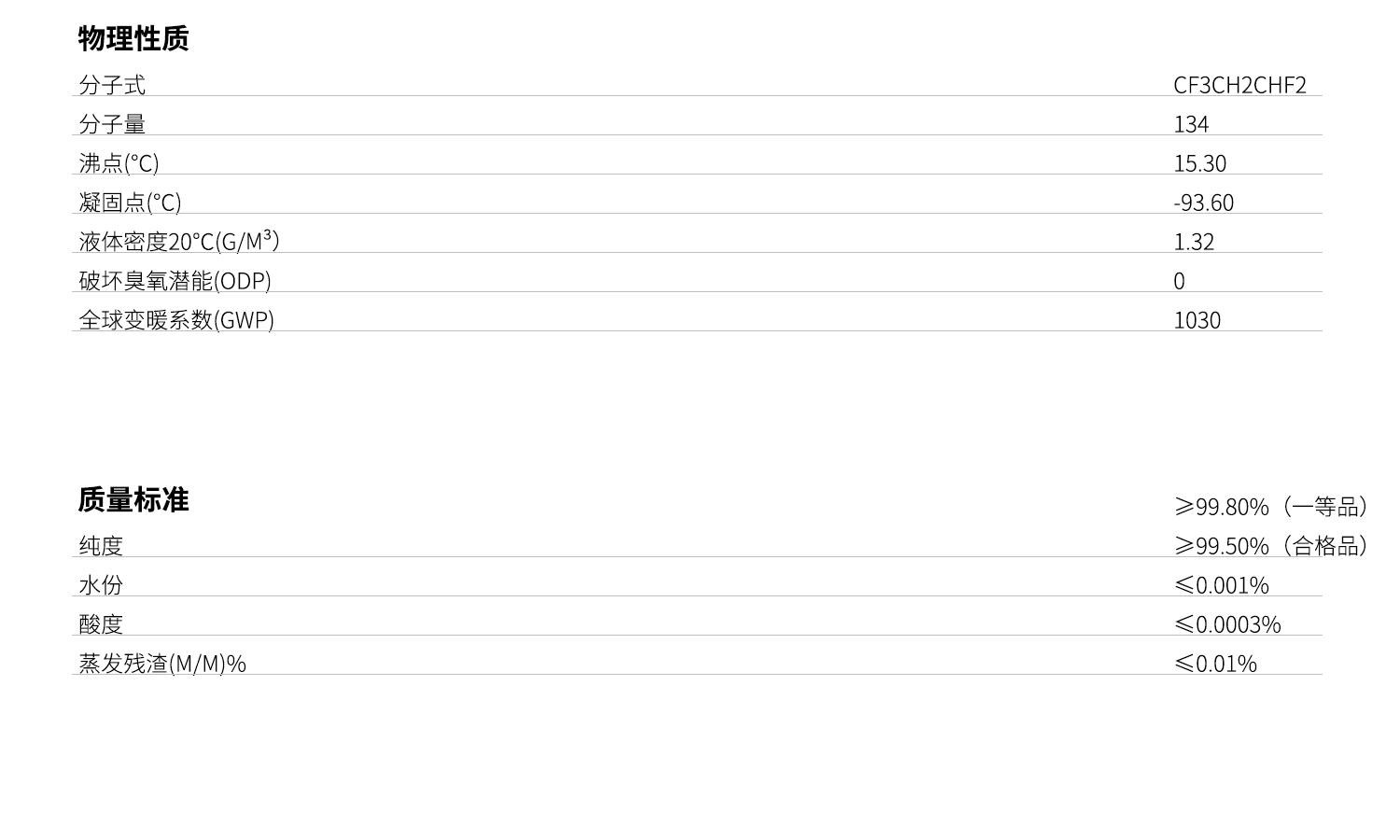1400x840 pixels.
Task: Select the 凝固点(℃) label
Action: pyautogui.click(x=130, y=203)
